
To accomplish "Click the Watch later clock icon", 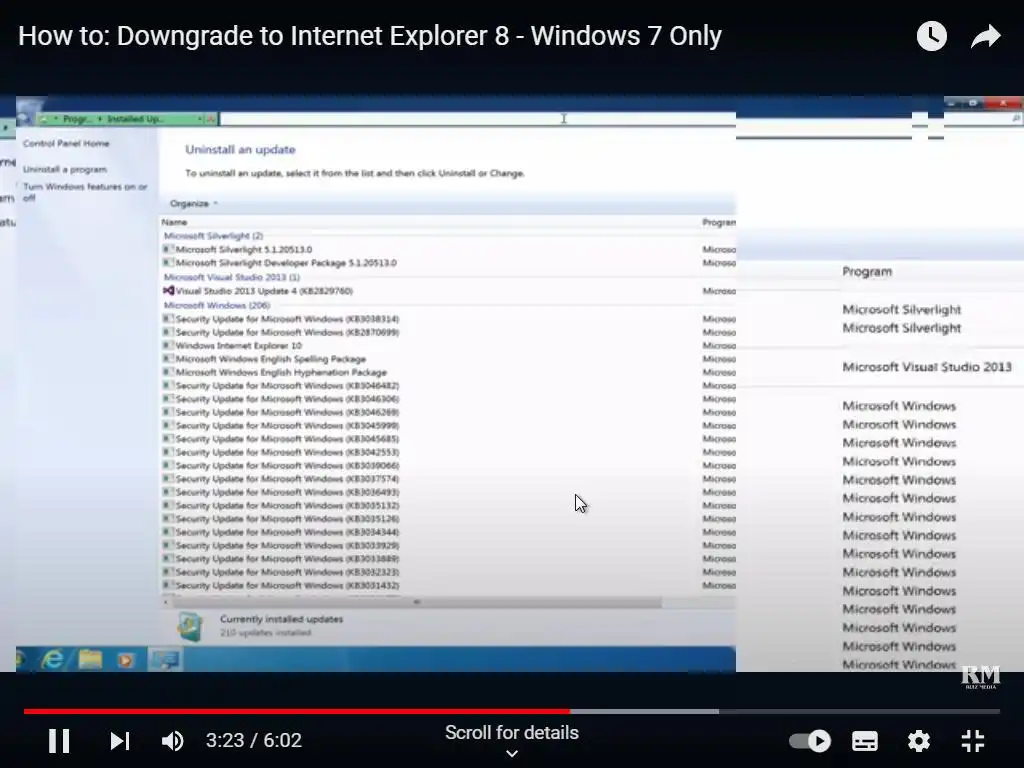I will 931,36.
